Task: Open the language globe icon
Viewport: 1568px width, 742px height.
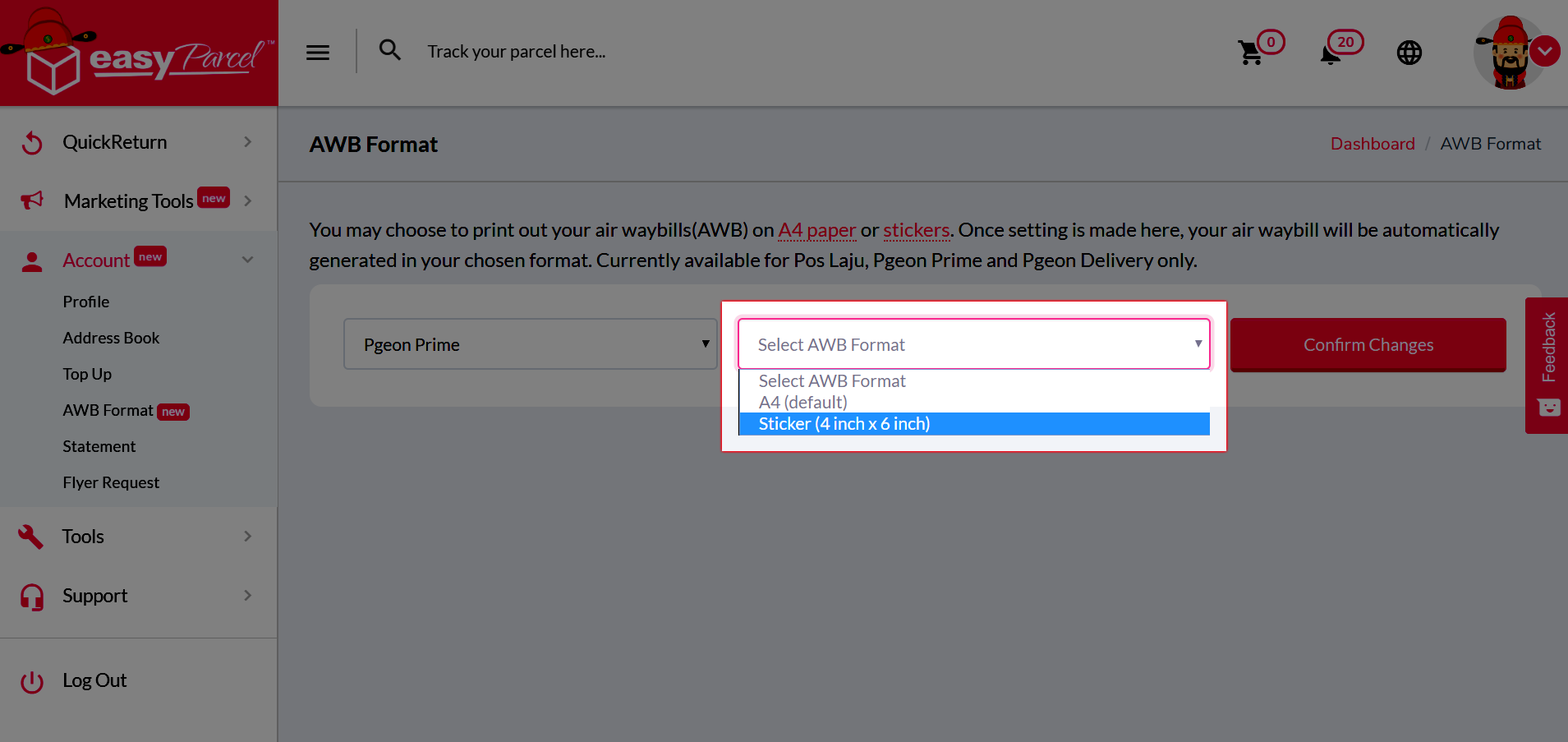Action: coord(1409,52)
